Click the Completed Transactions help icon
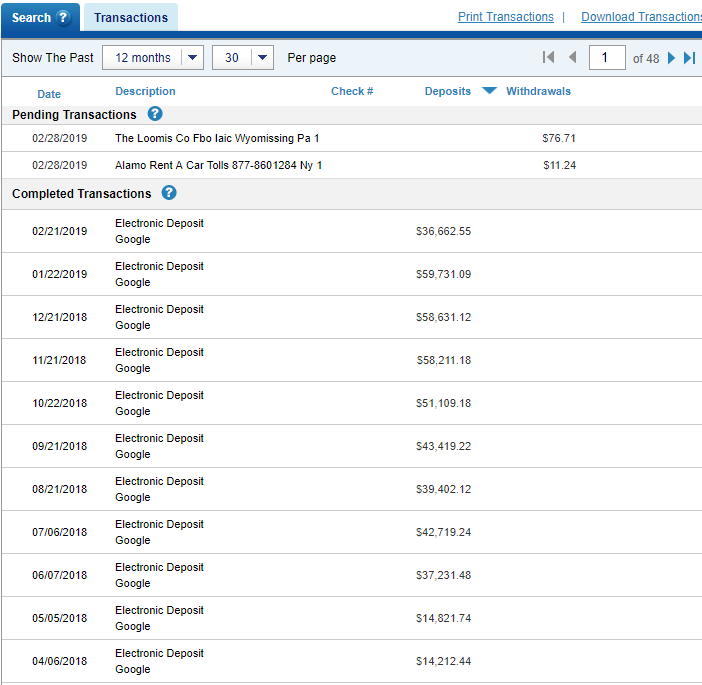This screenshot has width=702, height=685. [169, 193]
